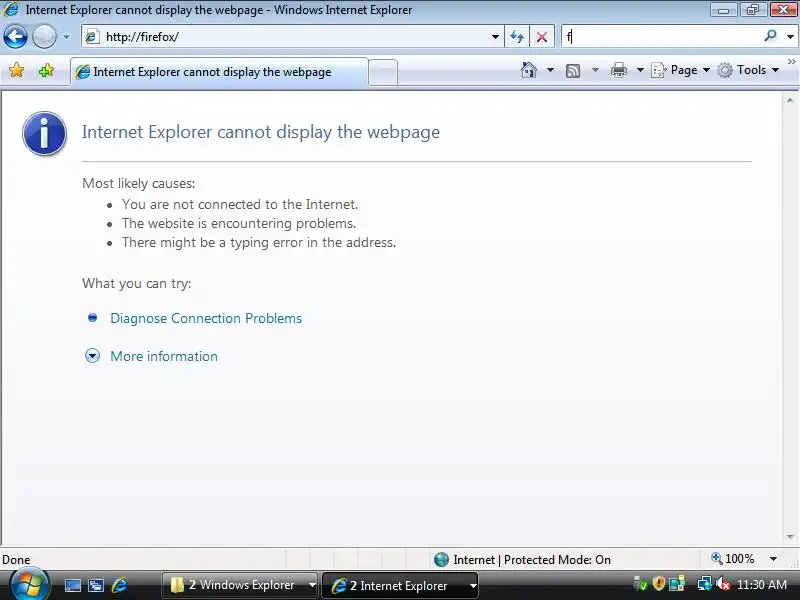Click the Done status text
The width and height of the screenshot is (800, 600).
[x=16, y=560]
